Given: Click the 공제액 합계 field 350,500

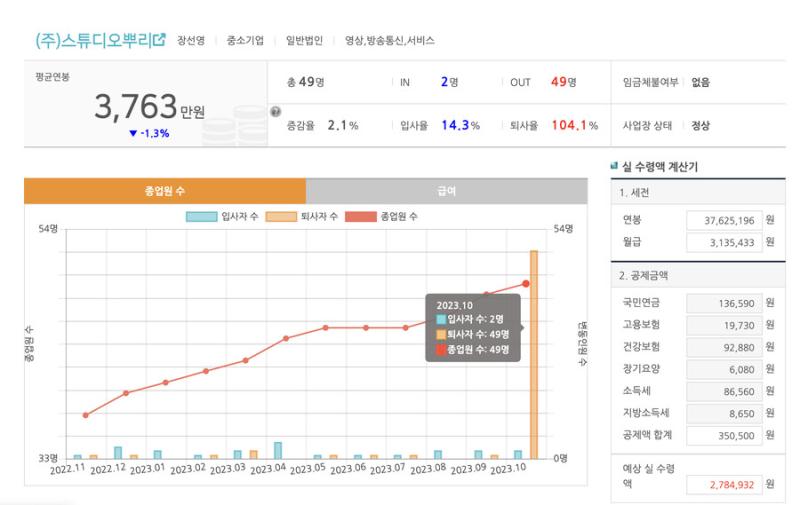Looking at the screenshot, I should [x=724, y=436].
